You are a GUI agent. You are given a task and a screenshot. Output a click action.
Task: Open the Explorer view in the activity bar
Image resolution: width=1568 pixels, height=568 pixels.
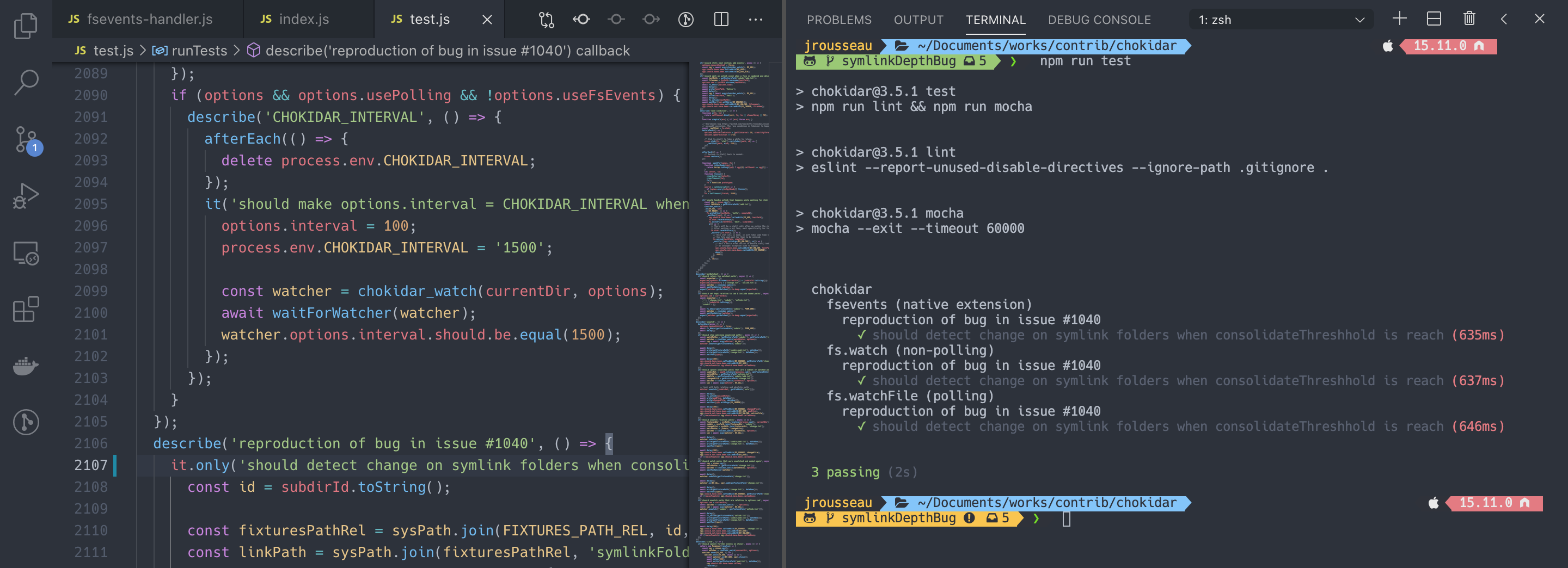click(25, 25)
